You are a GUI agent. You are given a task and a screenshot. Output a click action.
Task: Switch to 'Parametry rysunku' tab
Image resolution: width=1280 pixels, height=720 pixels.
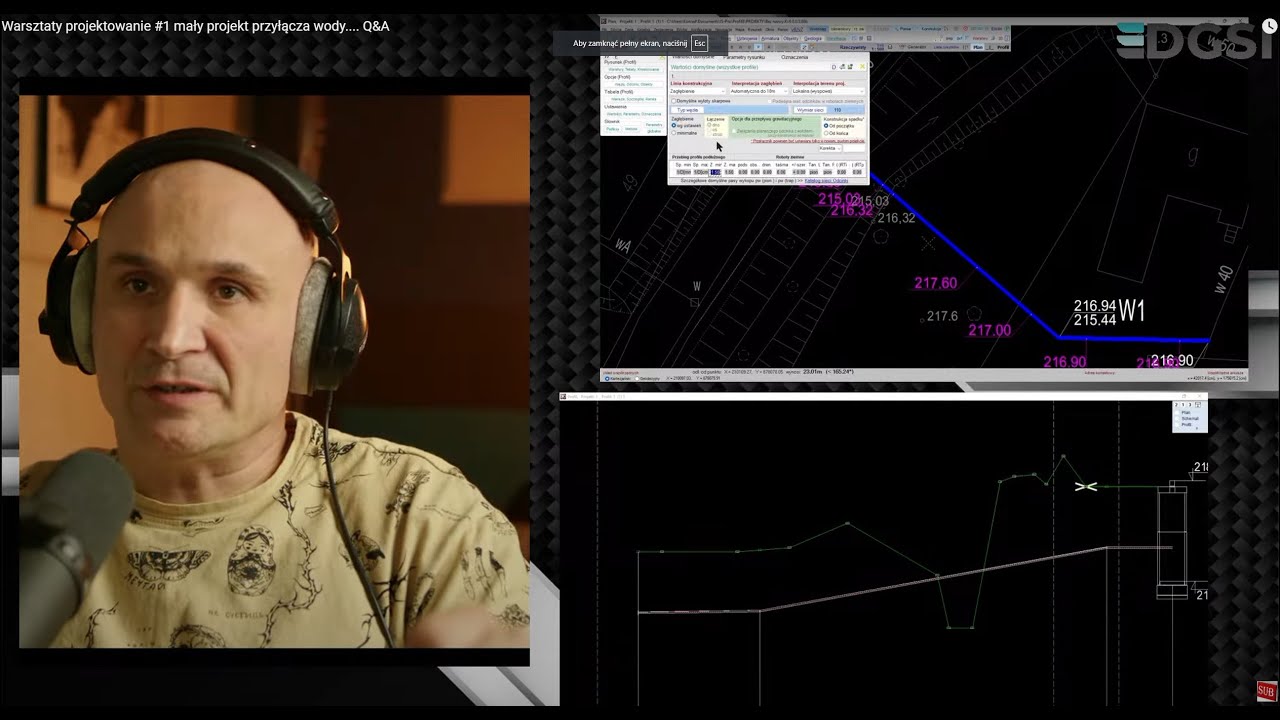click(x=743, y=57)
